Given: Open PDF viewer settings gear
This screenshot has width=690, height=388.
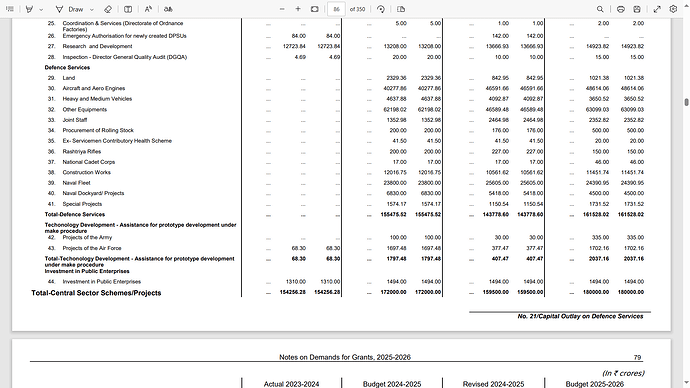Looking at the screenshot, I should click(673, 9).
